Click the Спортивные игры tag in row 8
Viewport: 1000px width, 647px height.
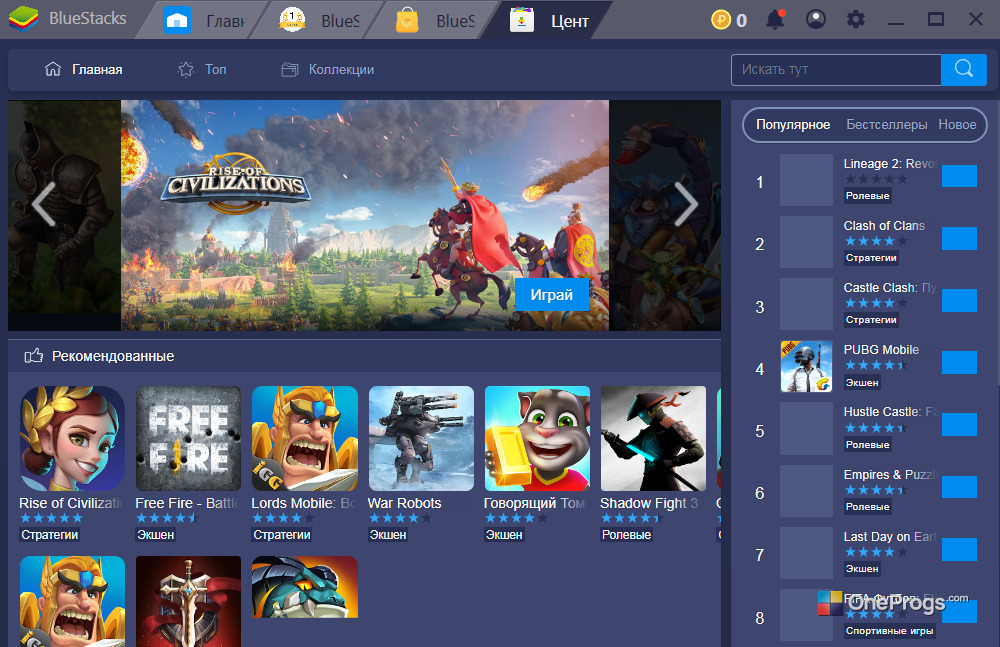point(890,630)
